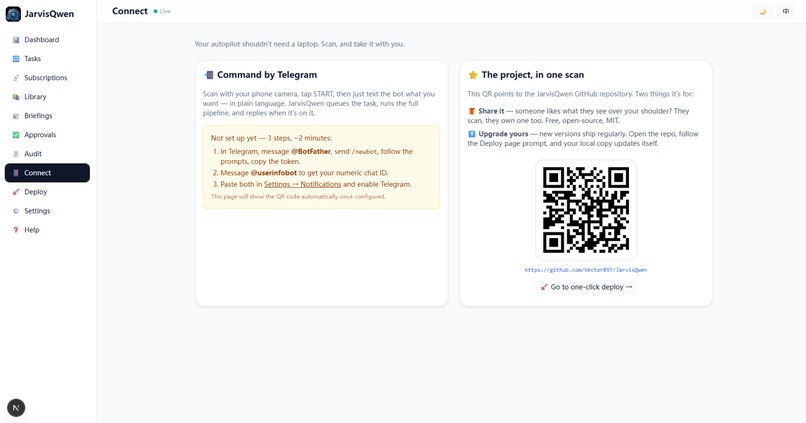The height and width of the screenshot is (423, 806).
Task: Toggle dark mode moon button
Action: [x=763, y=11]
